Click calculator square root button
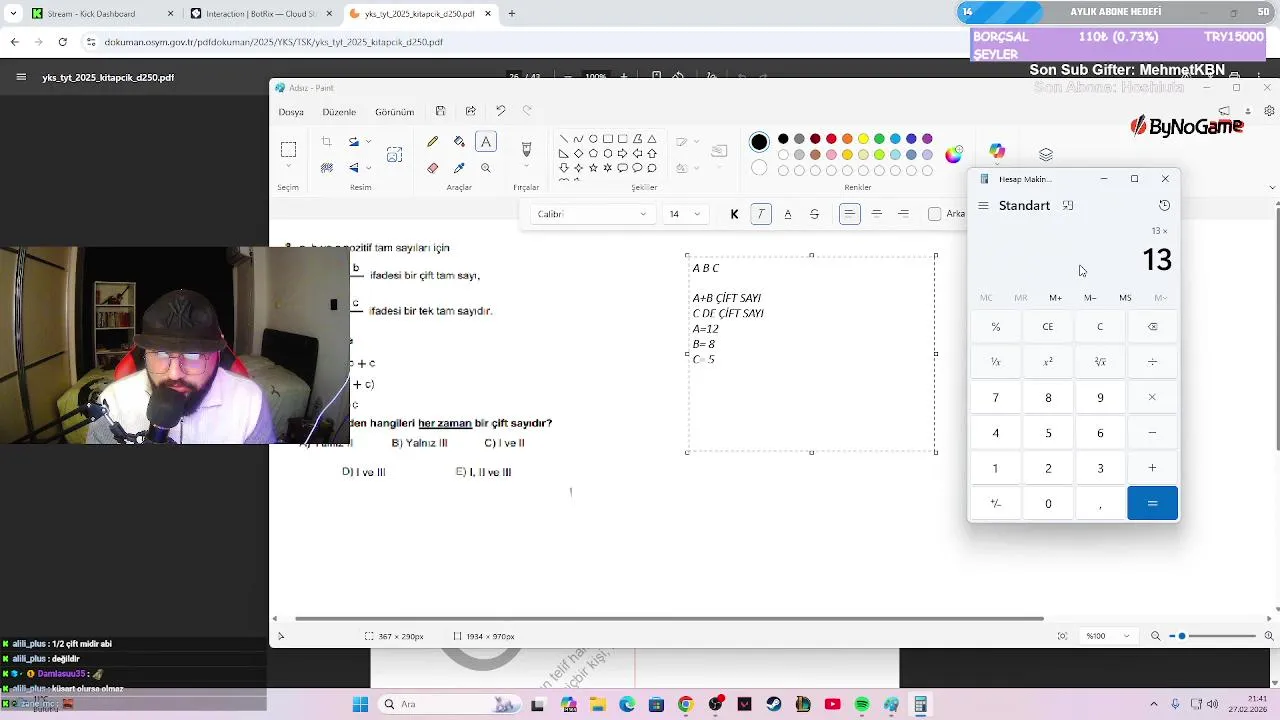The height and width of the screenshot is (720, 1280). click(x=1100, y=362)
